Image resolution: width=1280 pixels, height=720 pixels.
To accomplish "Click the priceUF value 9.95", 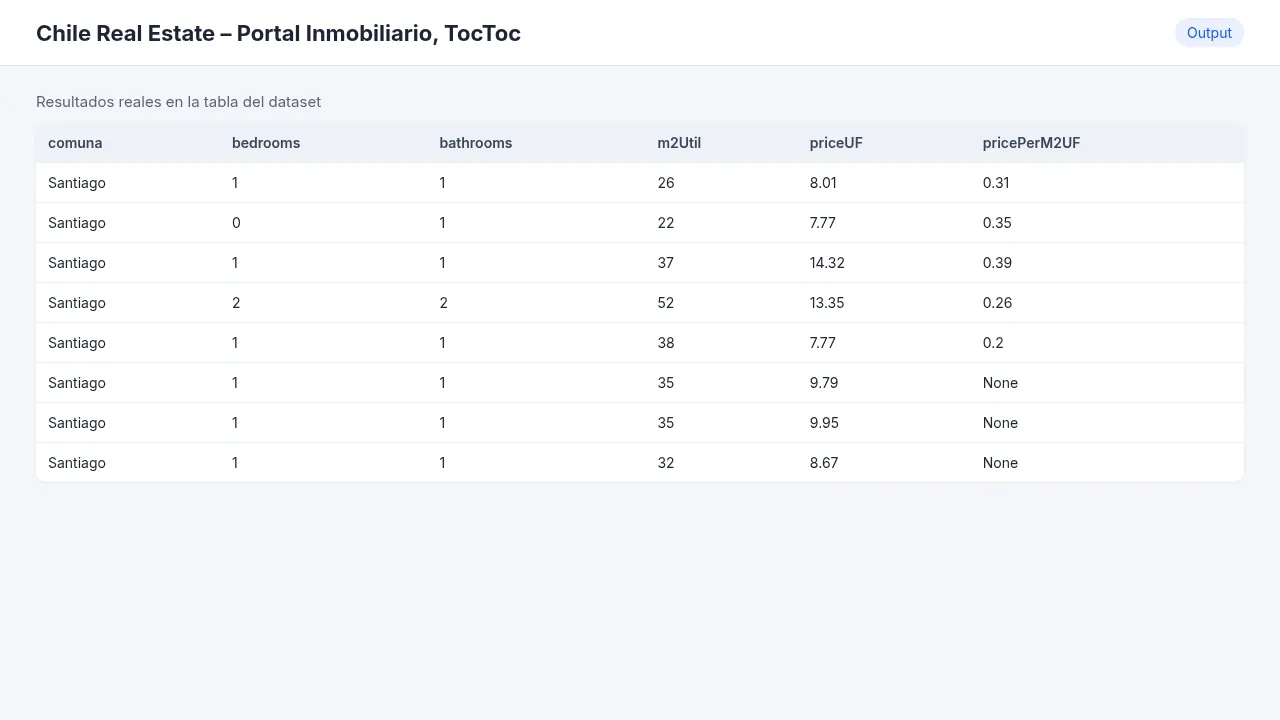I will (x=824, y=423).
